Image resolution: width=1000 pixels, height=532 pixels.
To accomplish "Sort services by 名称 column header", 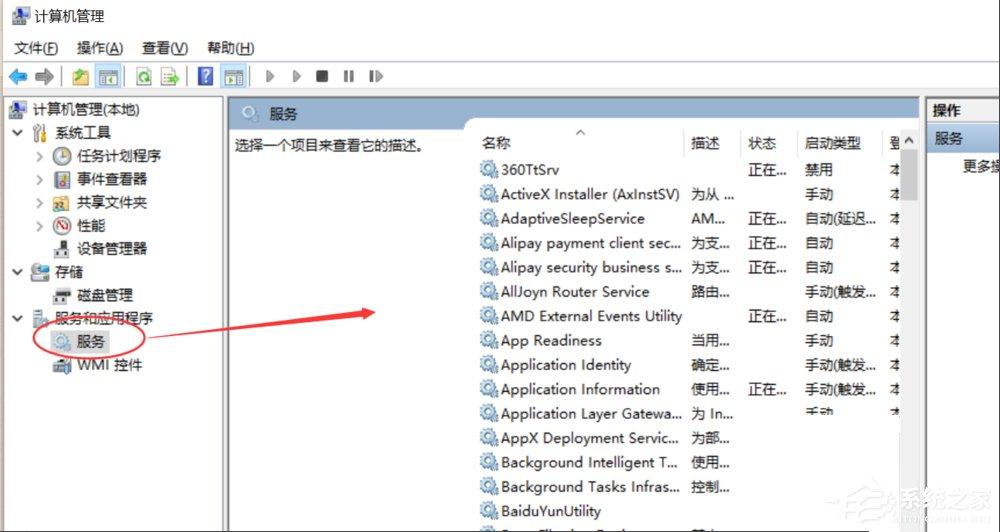I will [496, 143].
